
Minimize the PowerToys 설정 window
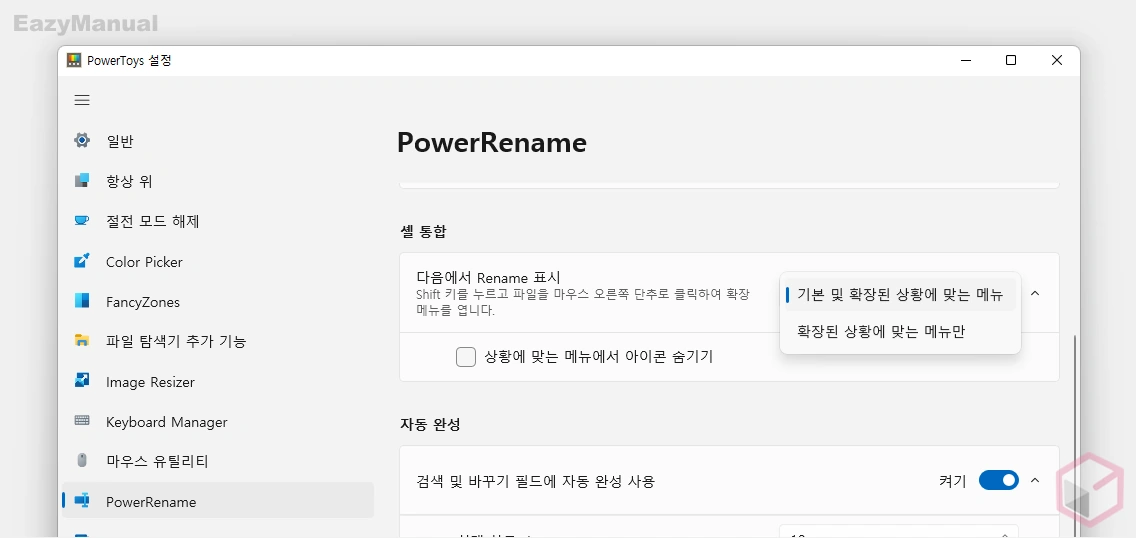coord(965,61)
